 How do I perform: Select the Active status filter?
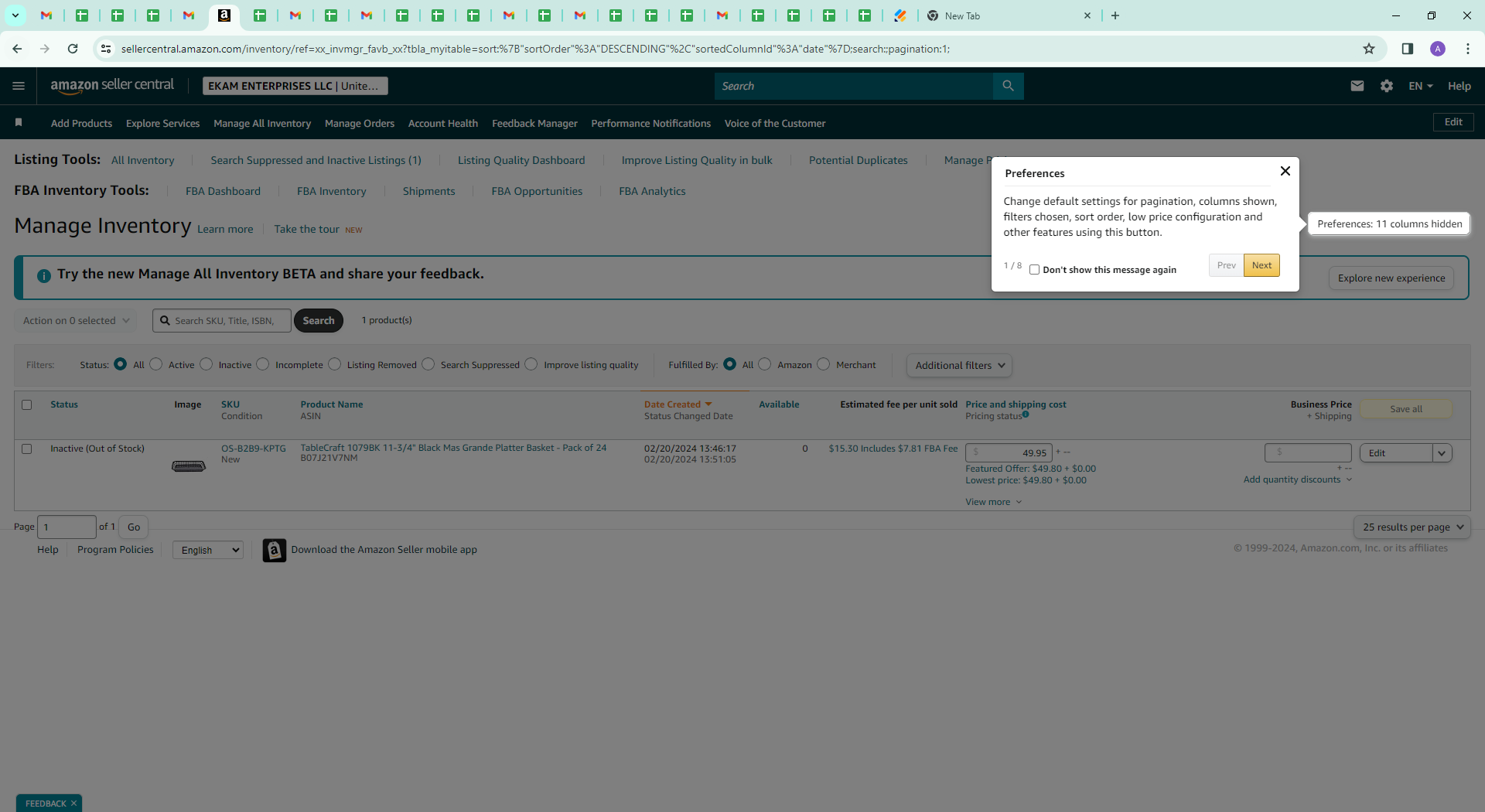coord(156,364)
